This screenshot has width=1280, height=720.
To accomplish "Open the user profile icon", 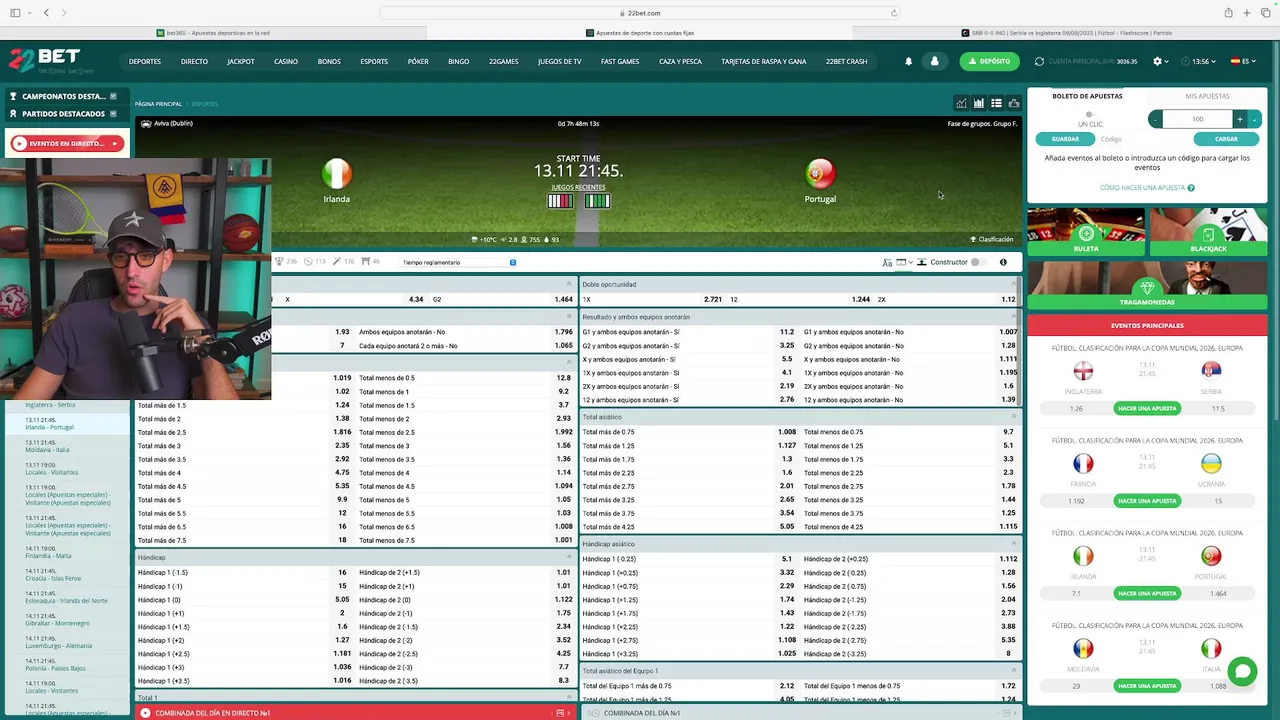I will tap(935, 61).
